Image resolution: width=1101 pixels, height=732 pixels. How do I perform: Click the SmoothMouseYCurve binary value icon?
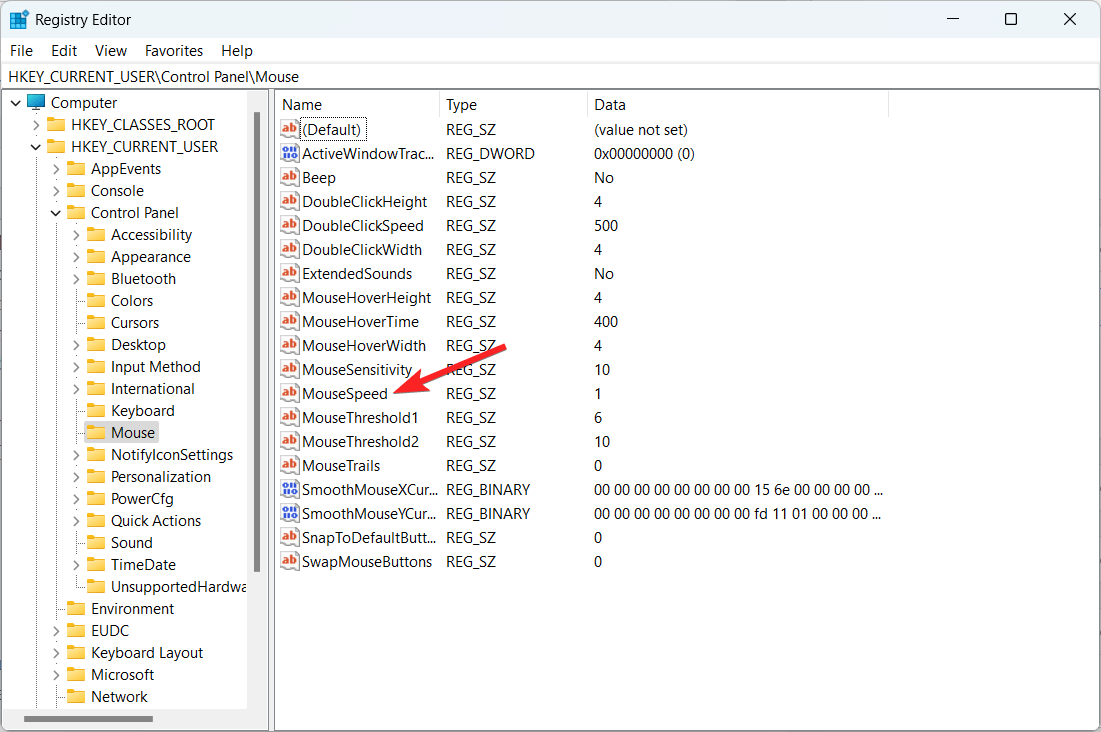pos(289,513)
